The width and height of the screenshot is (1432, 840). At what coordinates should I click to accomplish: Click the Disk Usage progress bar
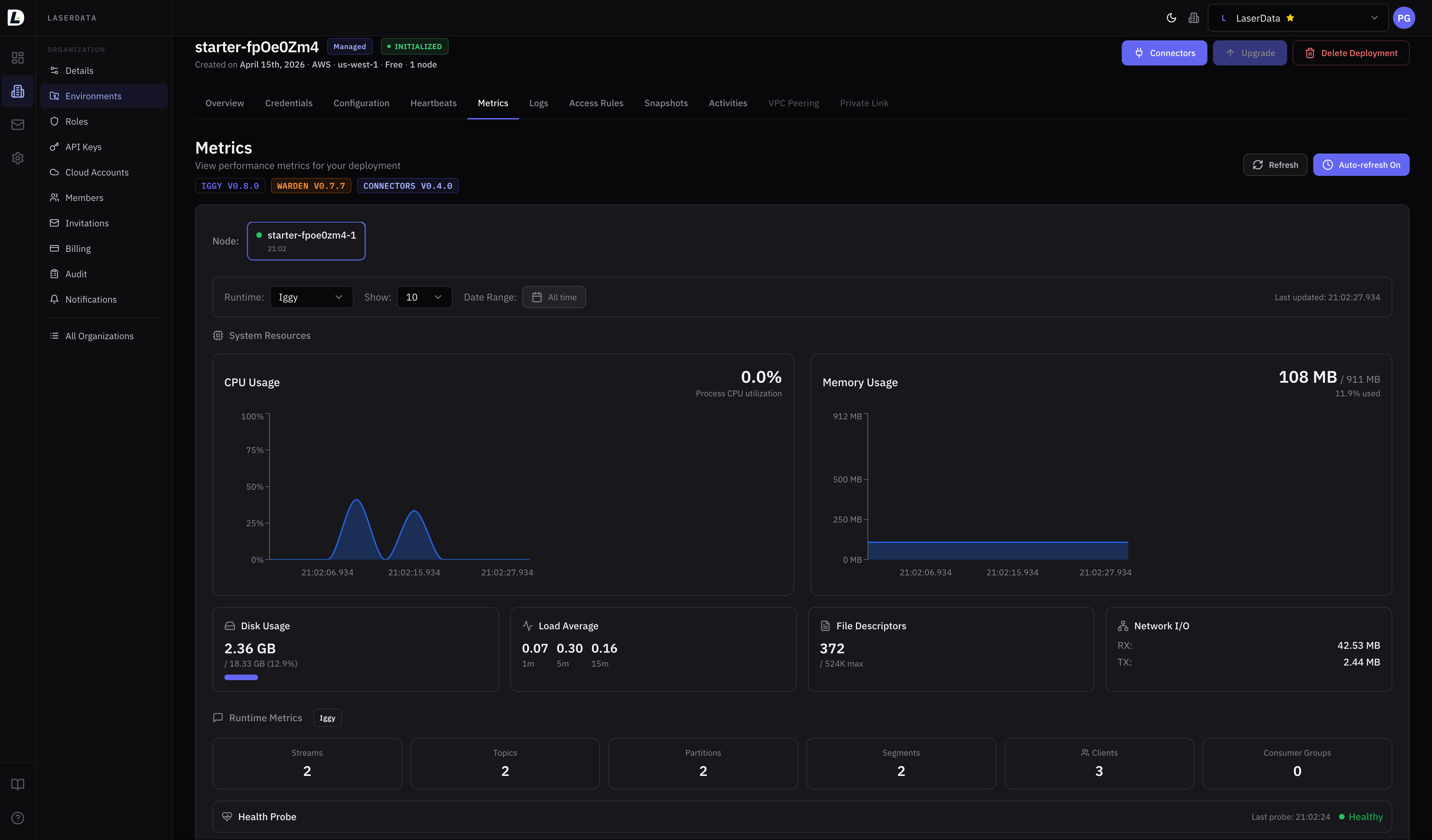241,677
